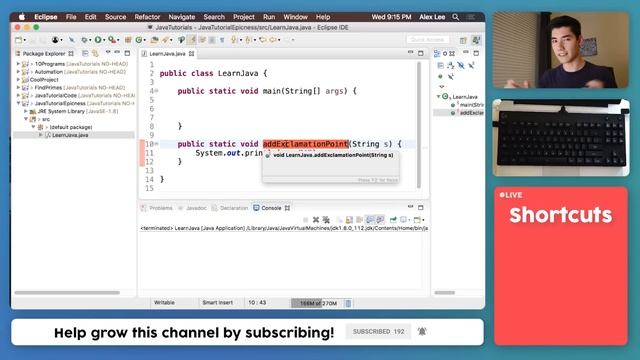The image size is (640, 360).
Task: Click the Run Last Tool external tools icon
Action: (x=111, y=40)
